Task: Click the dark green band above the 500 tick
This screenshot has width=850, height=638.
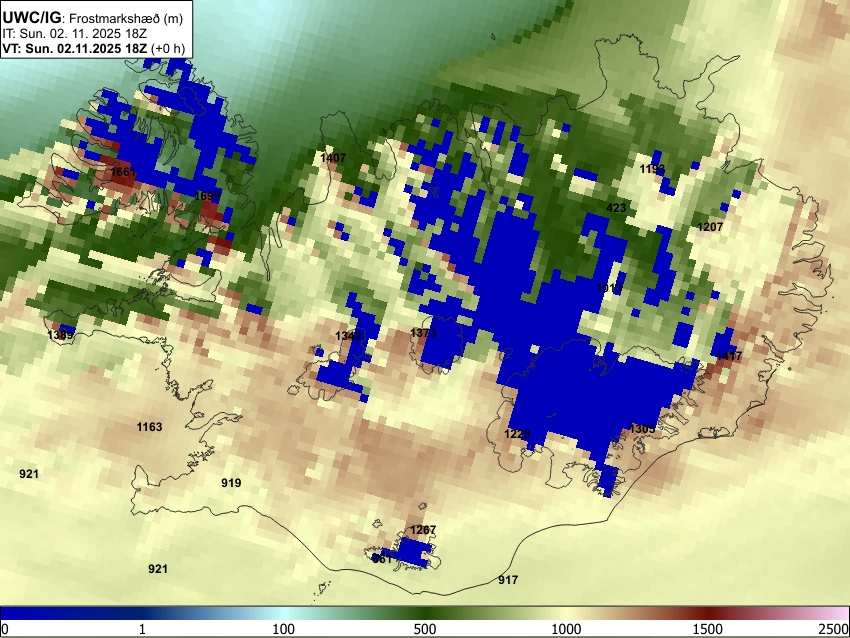Action: tap(425, 613)
